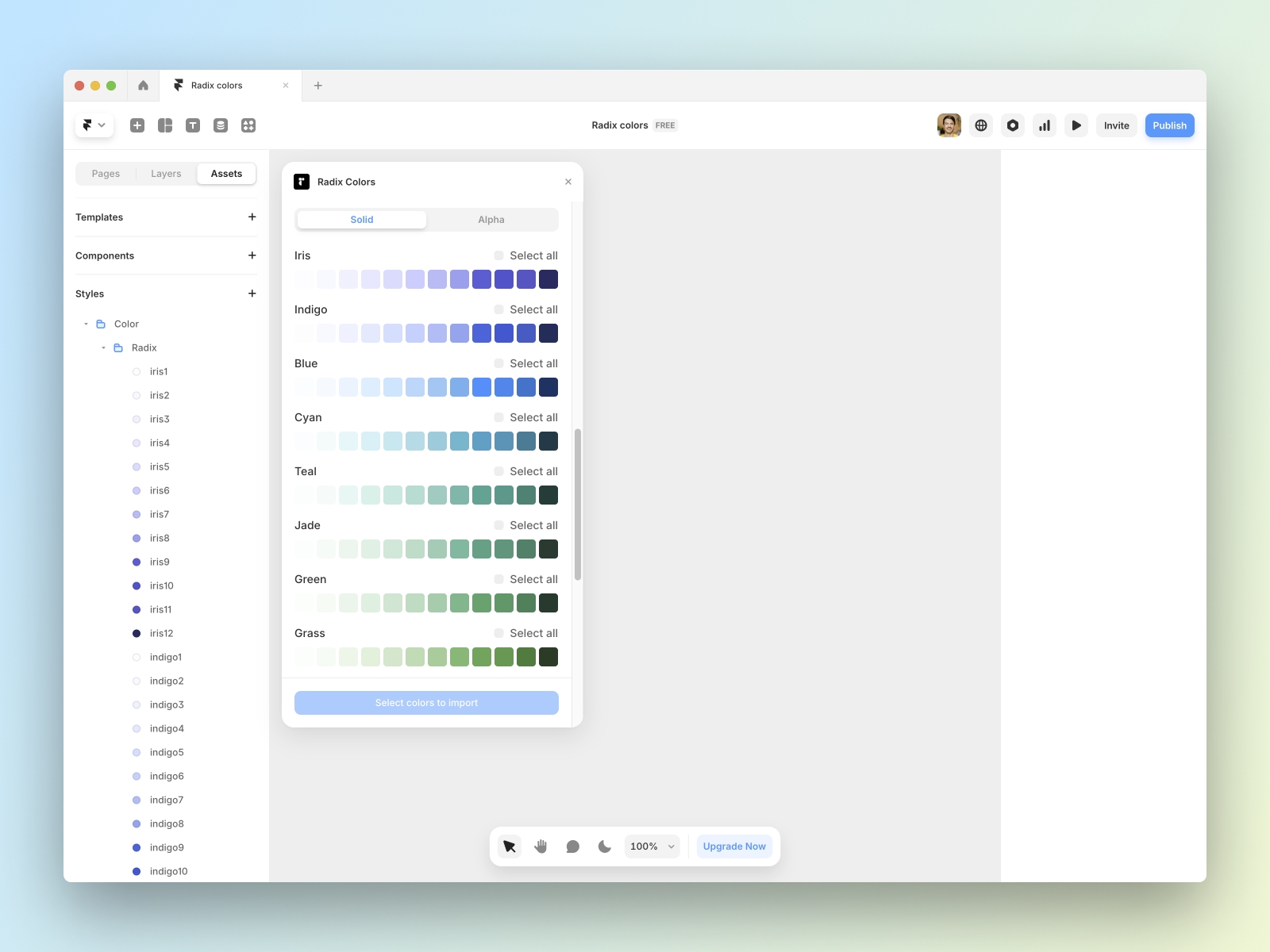Click the Publish button
The height and width of the screenshot is (952, 1270).
(1169, 125)
